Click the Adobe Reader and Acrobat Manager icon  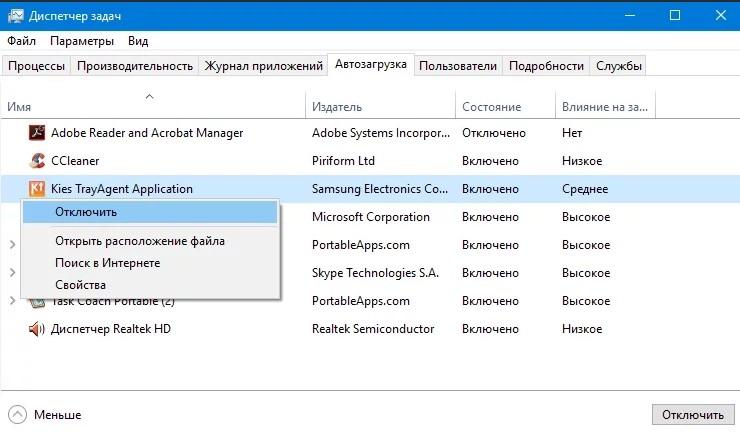37,133
